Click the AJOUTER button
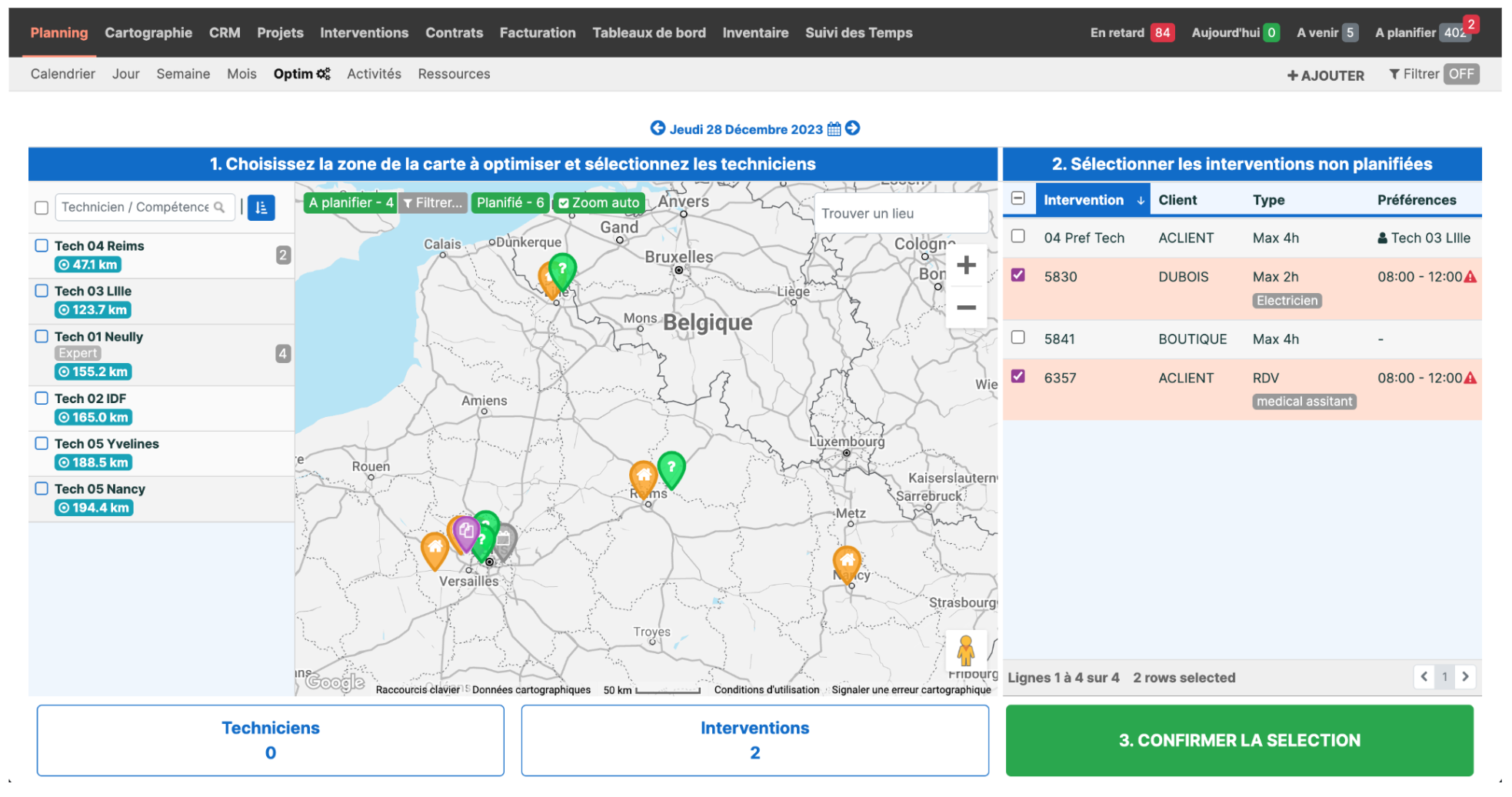This screenshot has width=1512, height=797. click(1326, 75)
